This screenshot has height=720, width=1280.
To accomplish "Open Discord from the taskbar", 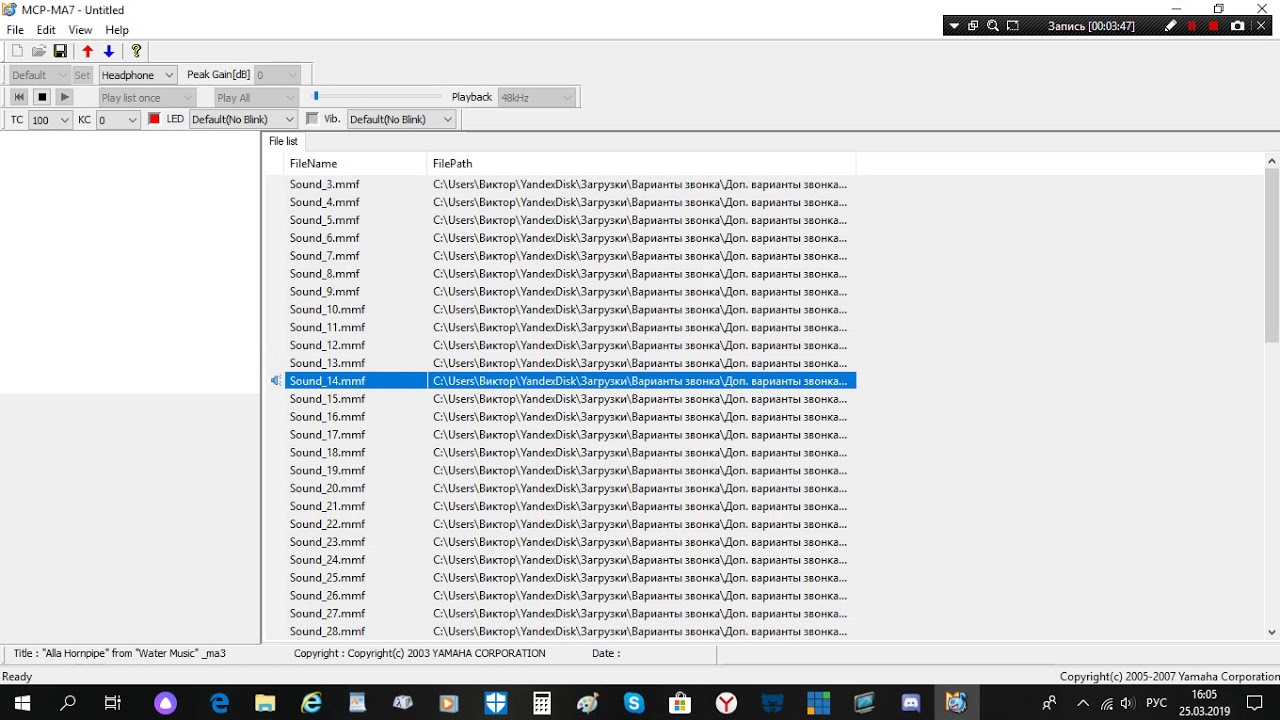I will coord(911,703).
